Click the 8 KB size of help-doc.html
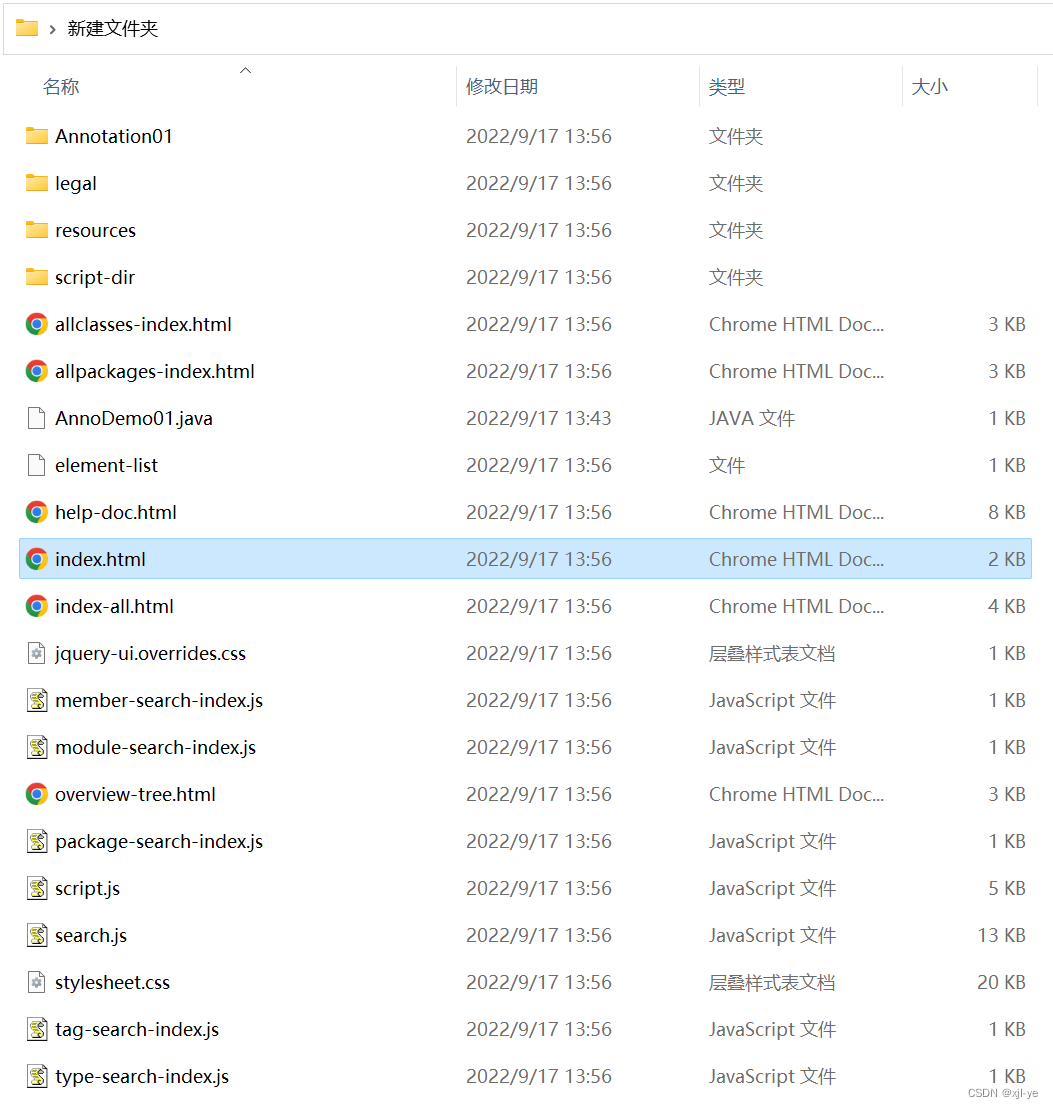Viewport: 1053px width, 1109px height. tap(1007, 512)
